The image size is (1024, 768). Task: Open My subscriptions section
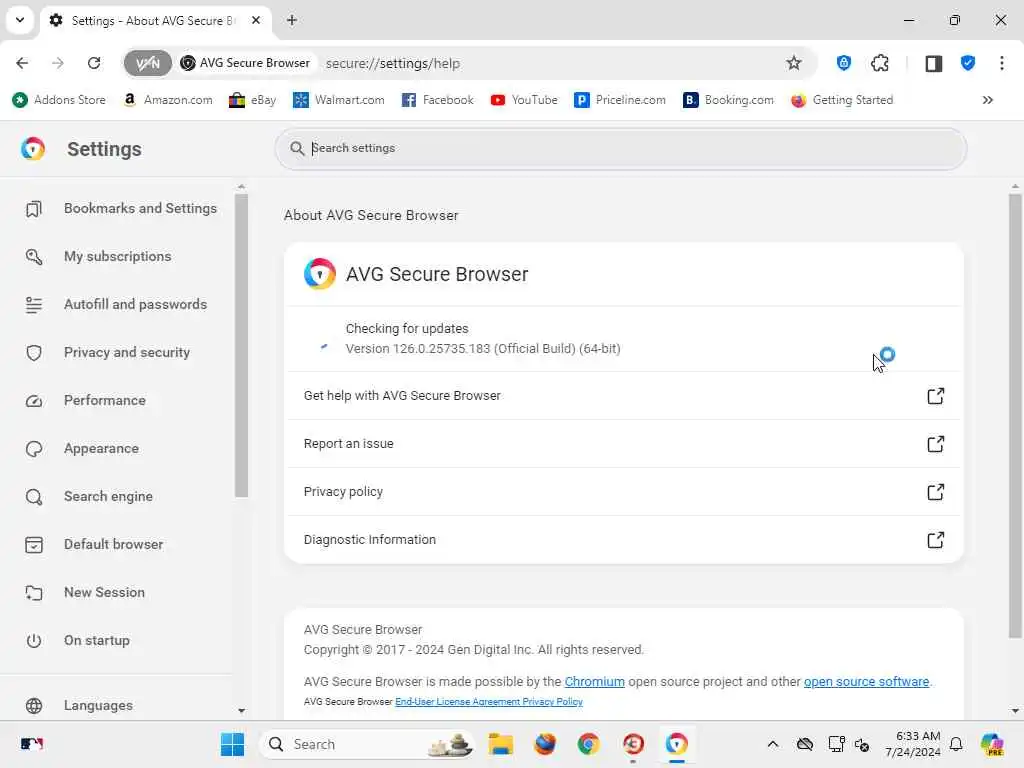(x=98, y=256)
